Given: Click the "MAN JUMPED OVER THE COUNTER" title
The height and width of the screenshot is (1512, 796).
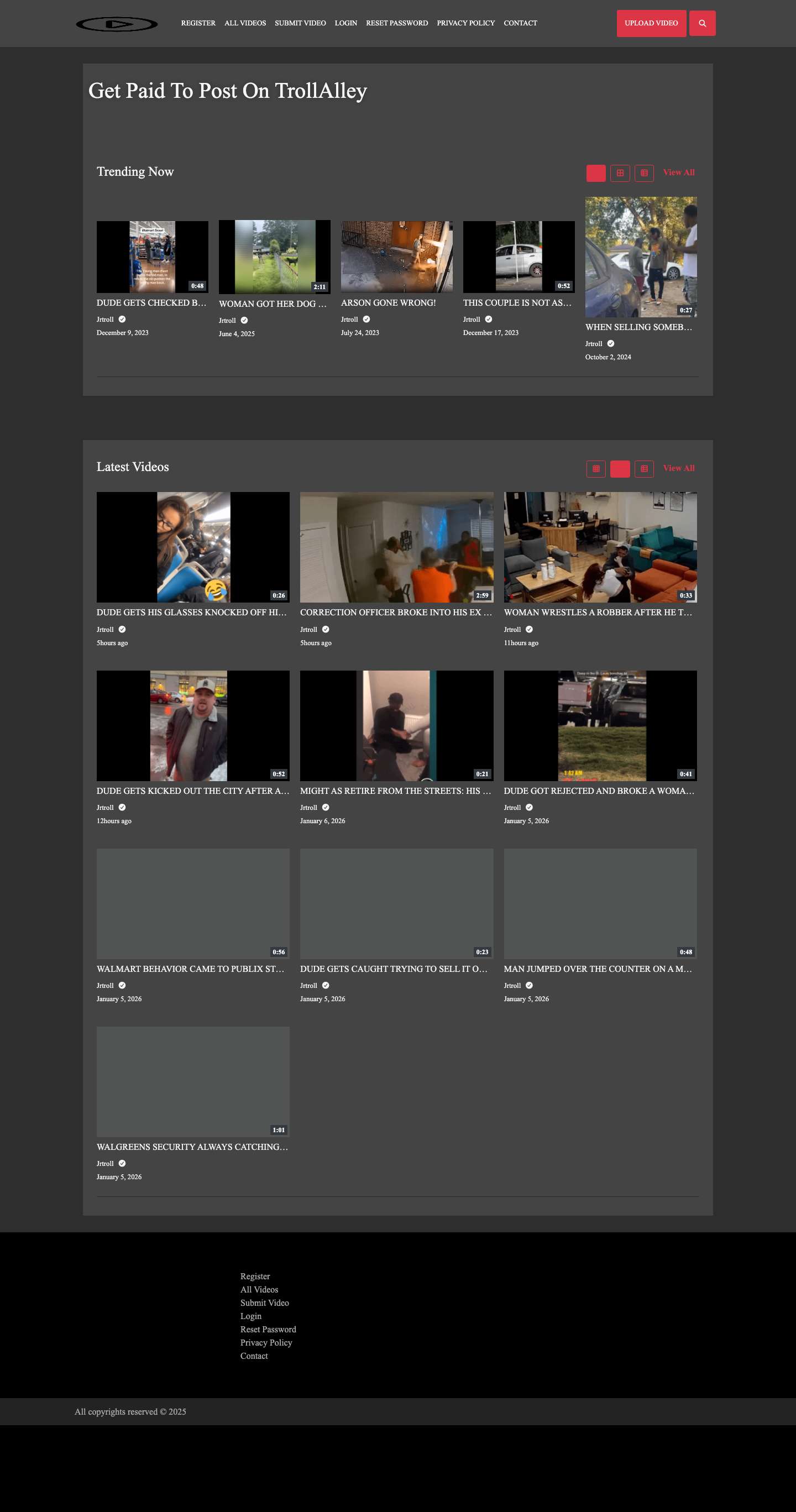Looking at the screenshot, I should click(x=598, y=969).
